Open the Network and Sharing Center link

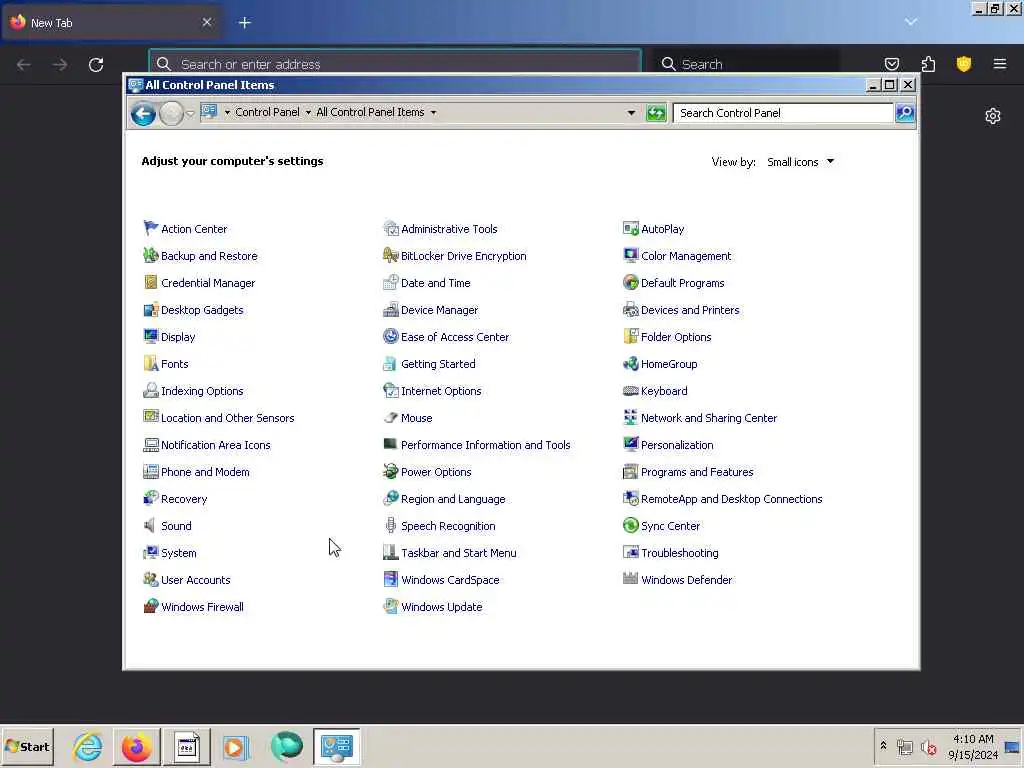pos(709,418)
